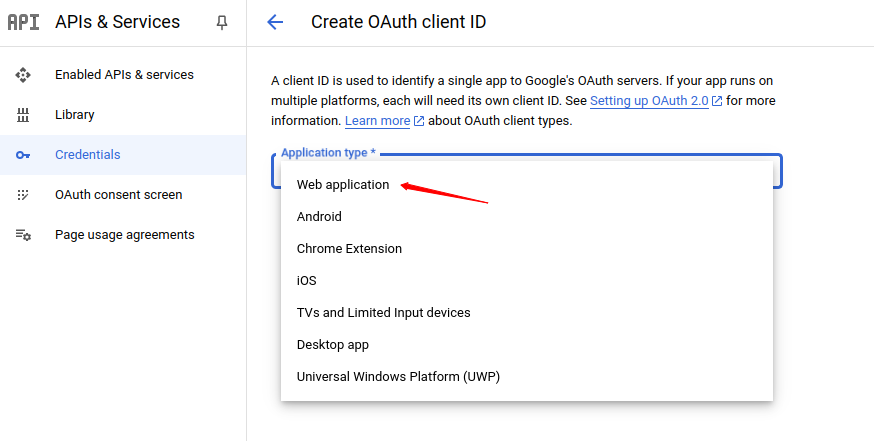This screenshot has width=874, height=441.
Task: Click the Enabled APIs & services icon
Action: [x=23, y=75]
